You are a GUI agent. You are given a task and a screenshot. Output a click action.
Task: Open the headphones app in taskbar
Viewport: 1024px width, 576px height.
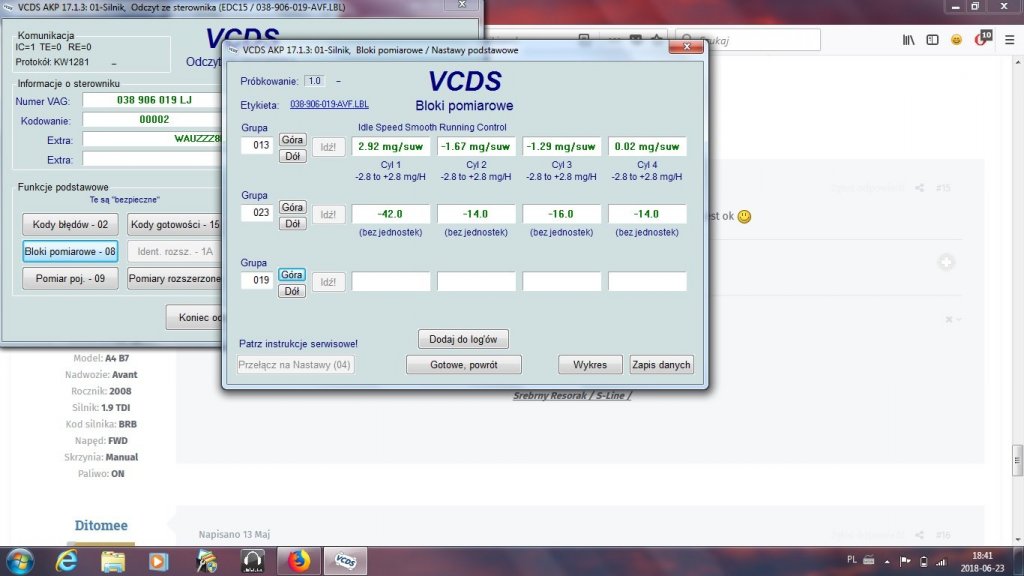tap(253, 561)
